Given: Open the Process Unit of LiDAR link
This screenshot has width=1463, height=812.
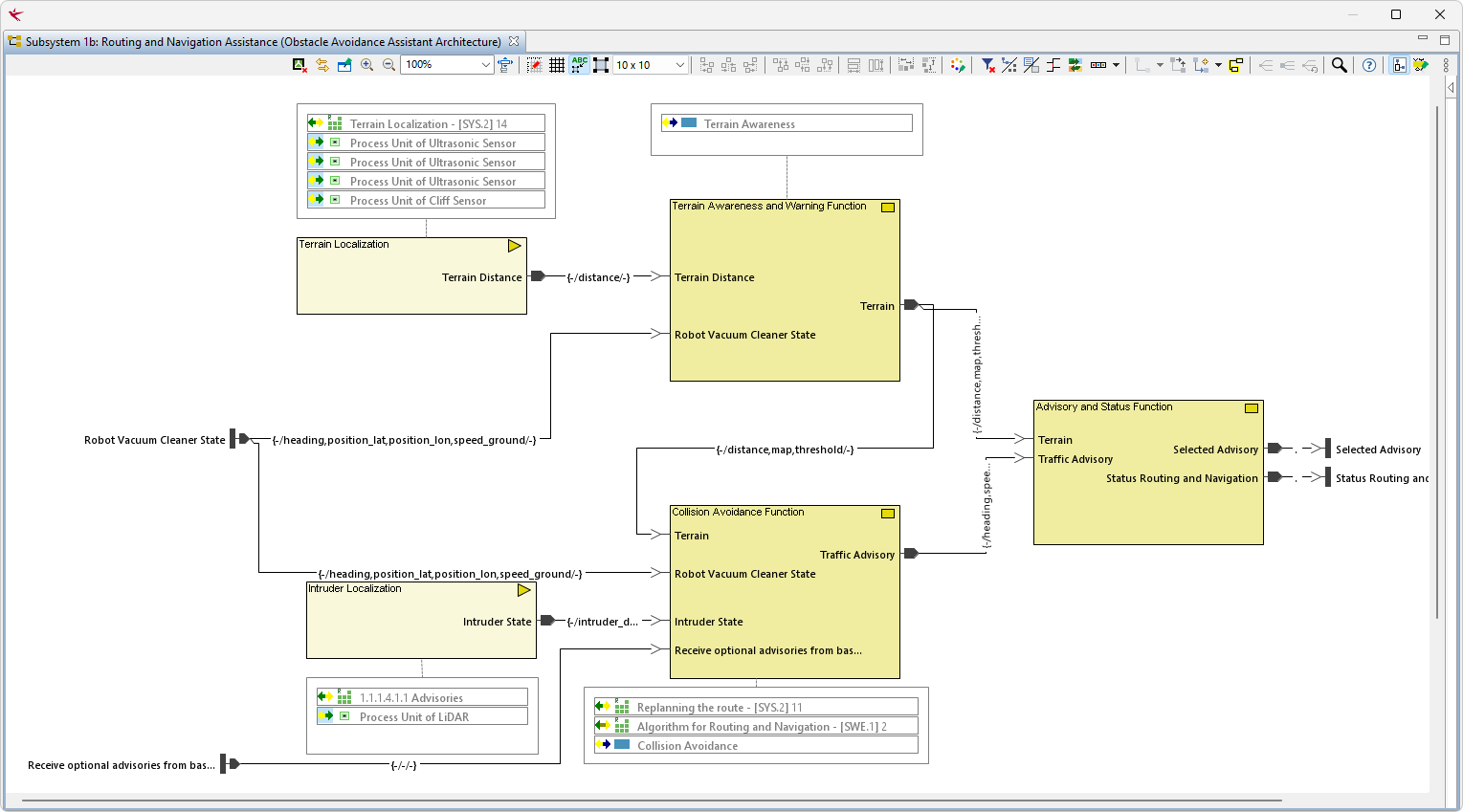Looking at the screenshot, I should (422, 716).
